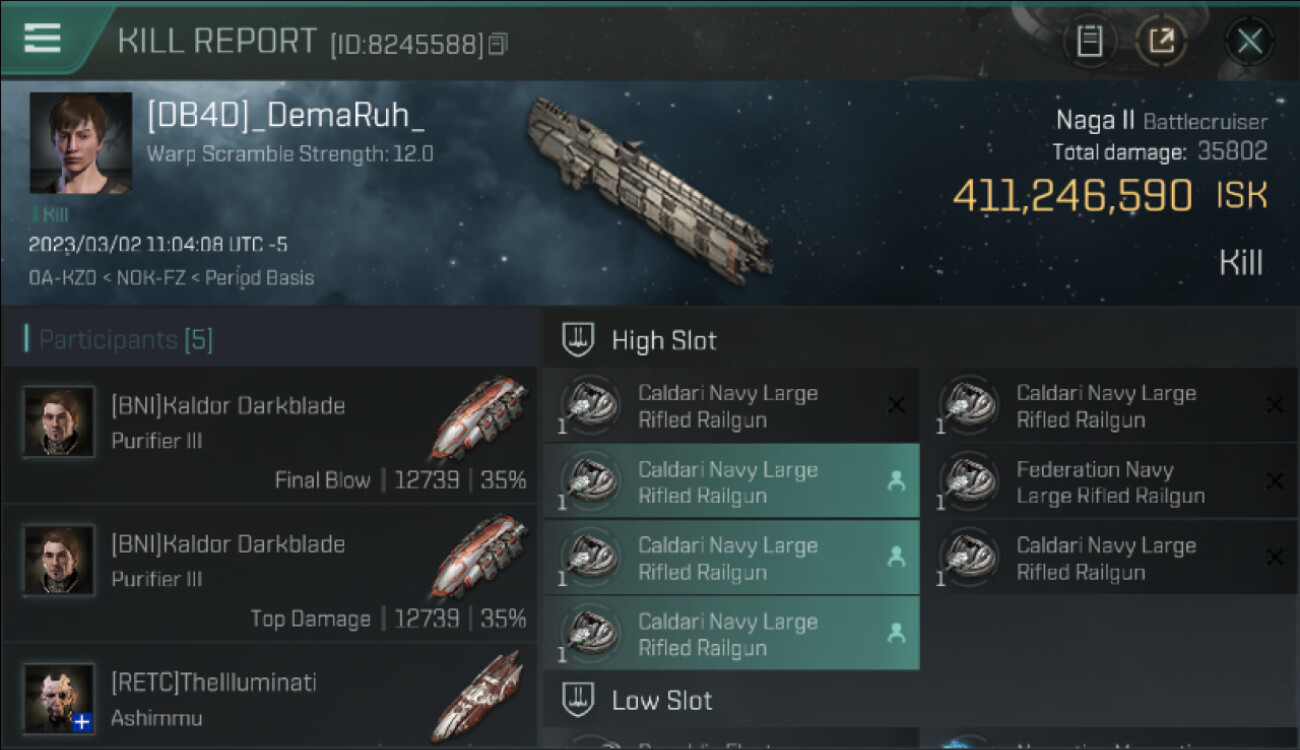Click the Low Slot section icon
1300x750 pixels.
[x=579, y=699]
